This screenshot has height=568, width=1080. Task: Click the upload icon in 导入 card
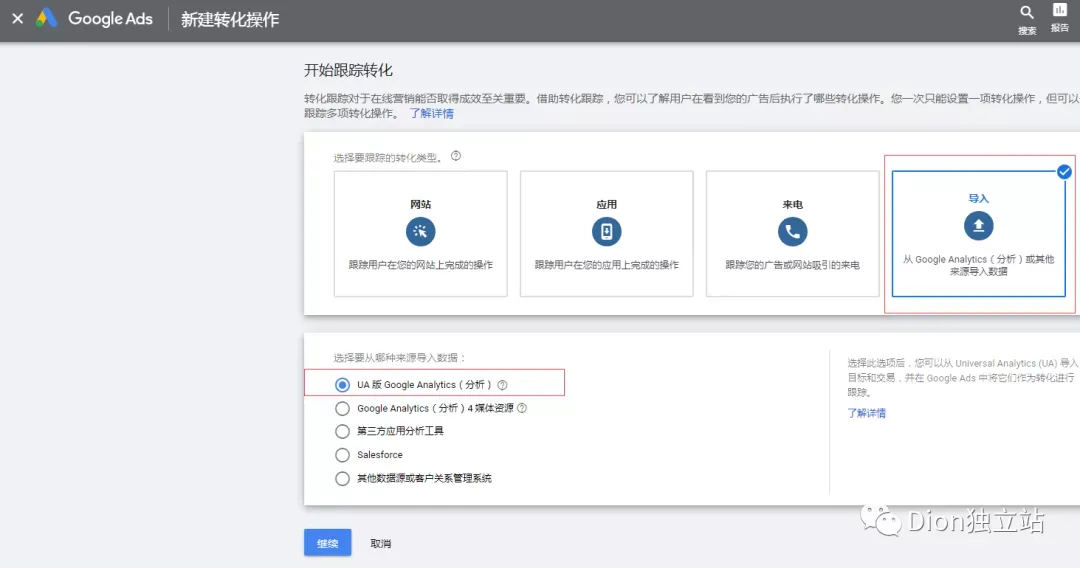click(x=978, y=226)
